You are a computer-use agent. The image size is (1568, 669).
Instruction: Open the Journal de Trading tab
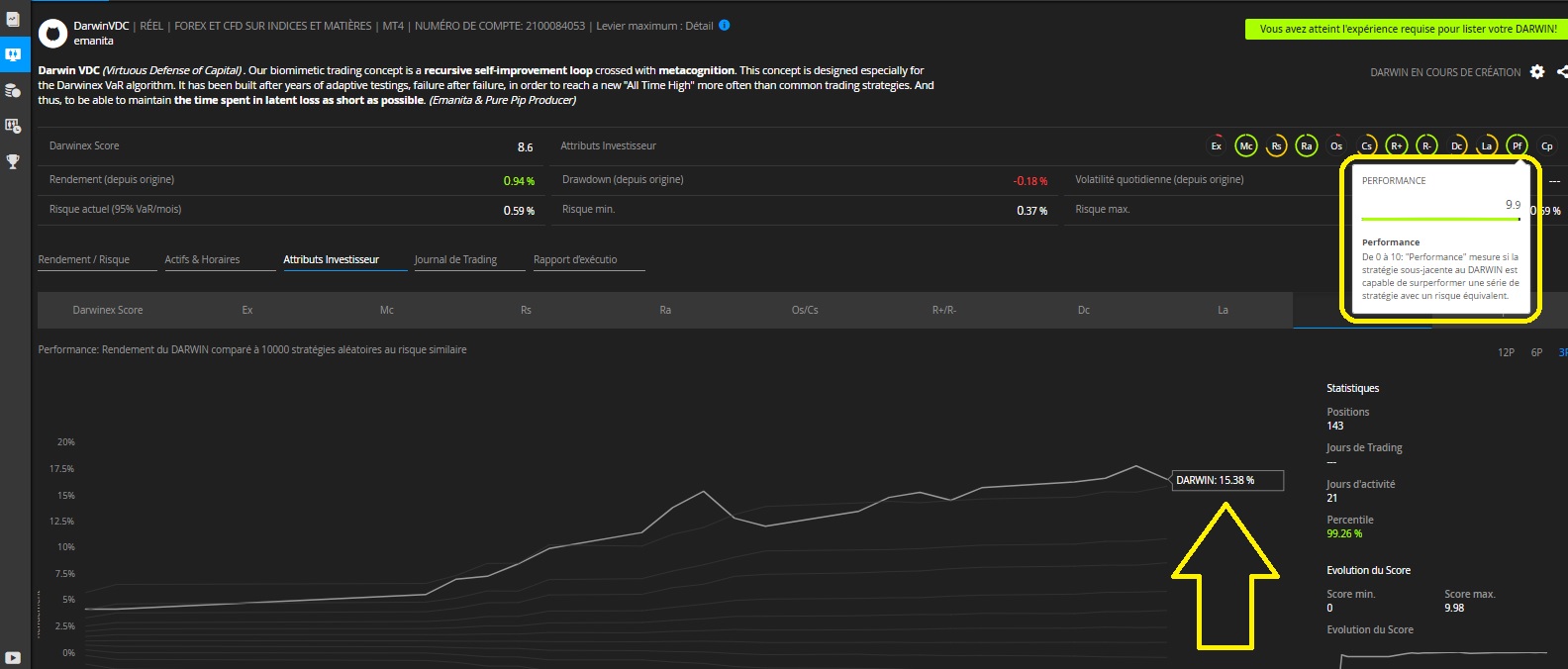pyautogui.click(x=455, y=260)
